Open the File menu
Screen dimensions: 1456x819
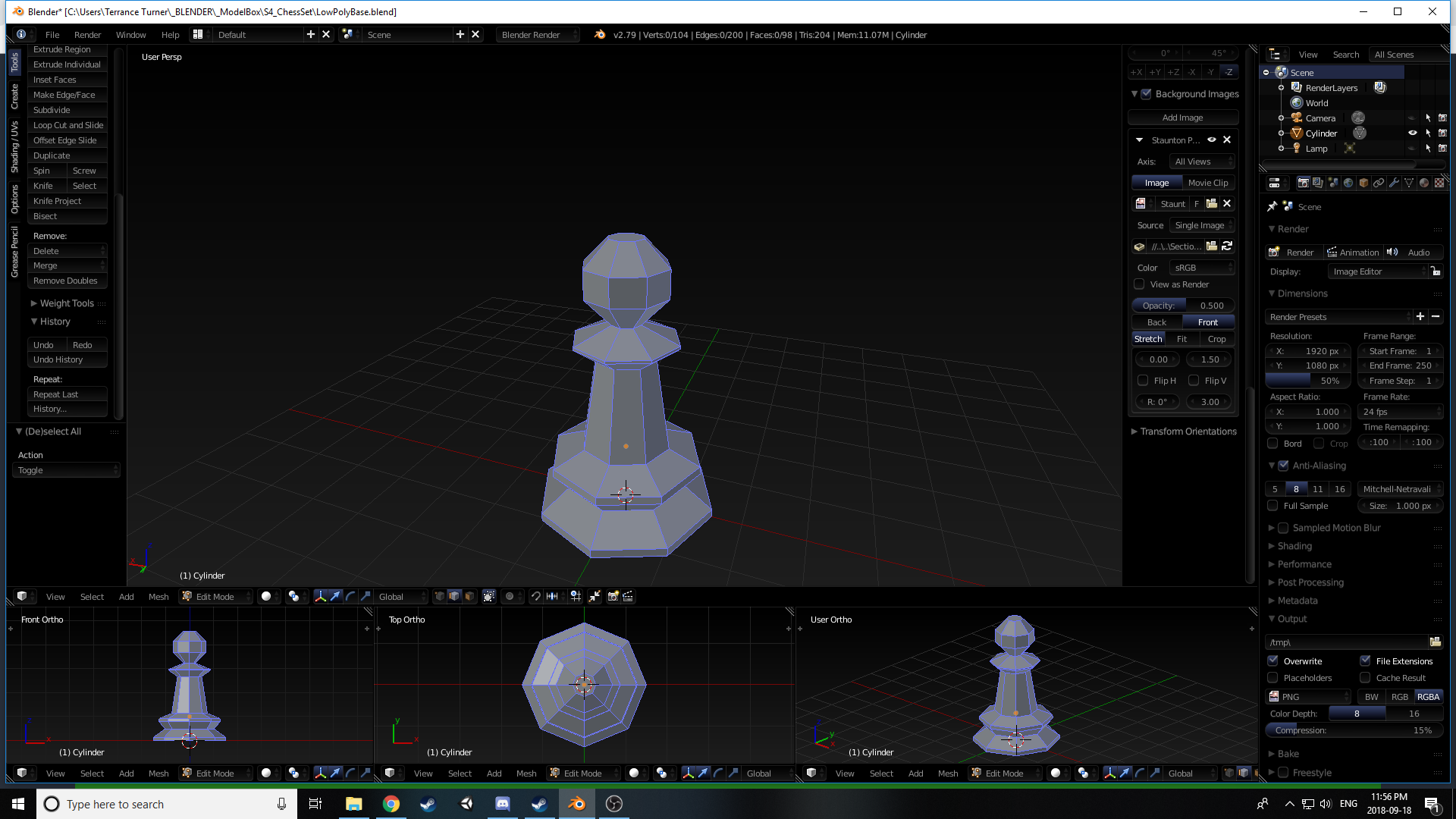[x=52, y=35]
